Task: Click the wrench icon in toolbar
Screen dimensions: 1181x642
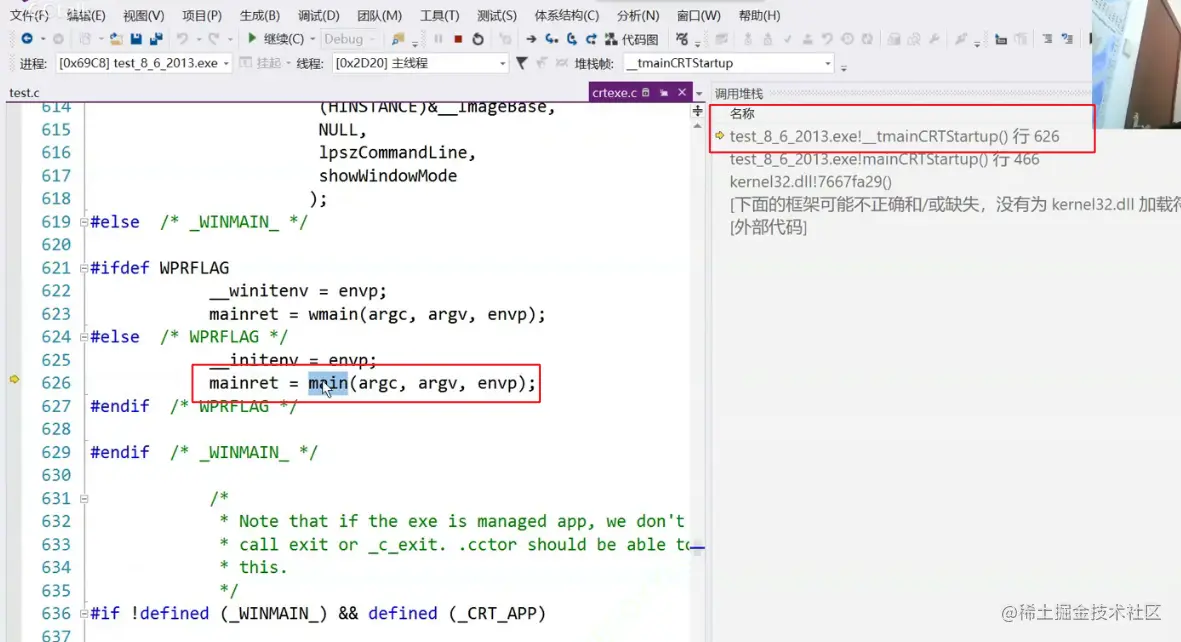Action: (x=934, y=39)
